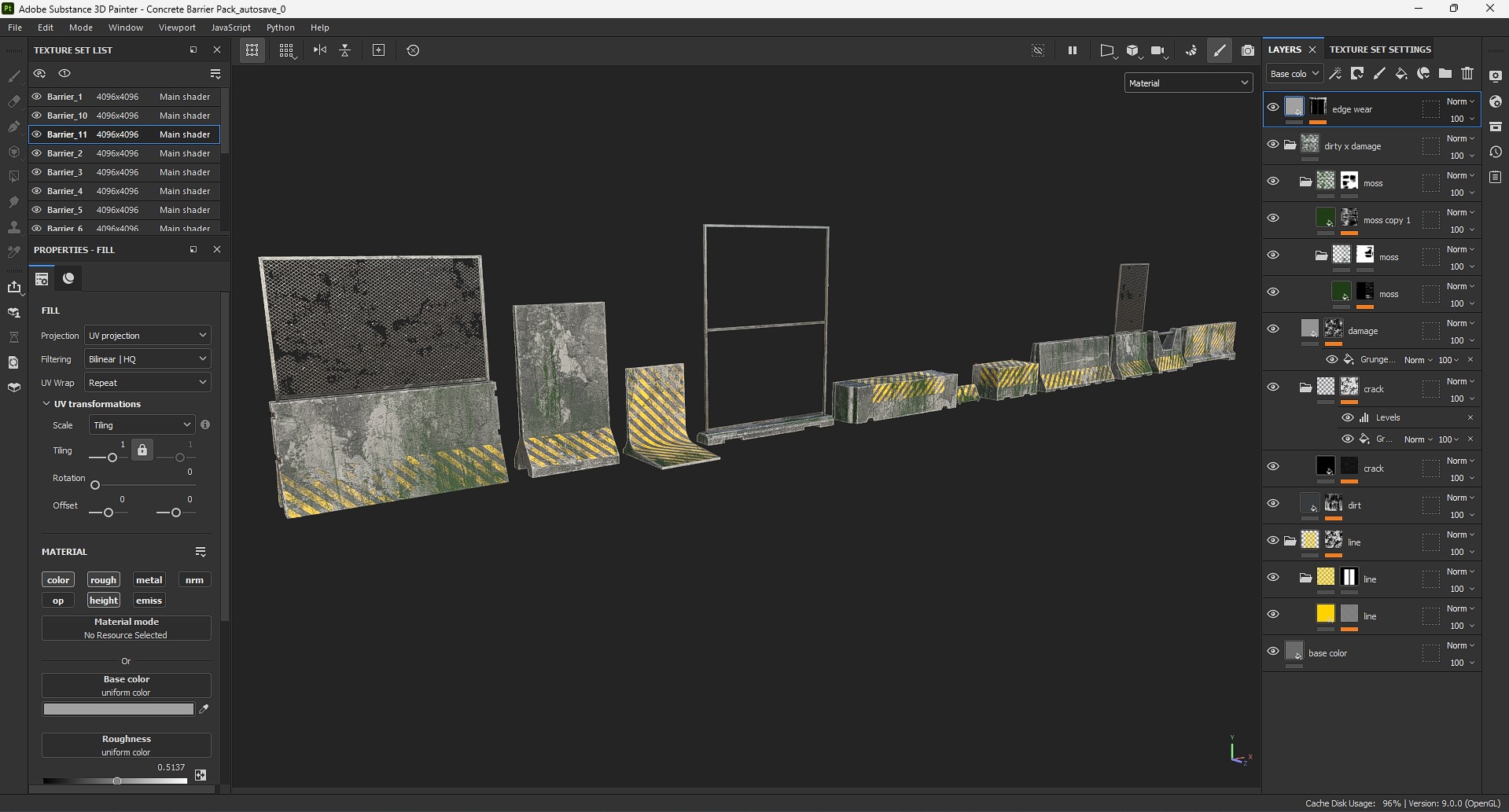Viewport: 1509px width, 812px height.
Task: Add a folder in Layers panel
Action: (x=1445, y=73)
